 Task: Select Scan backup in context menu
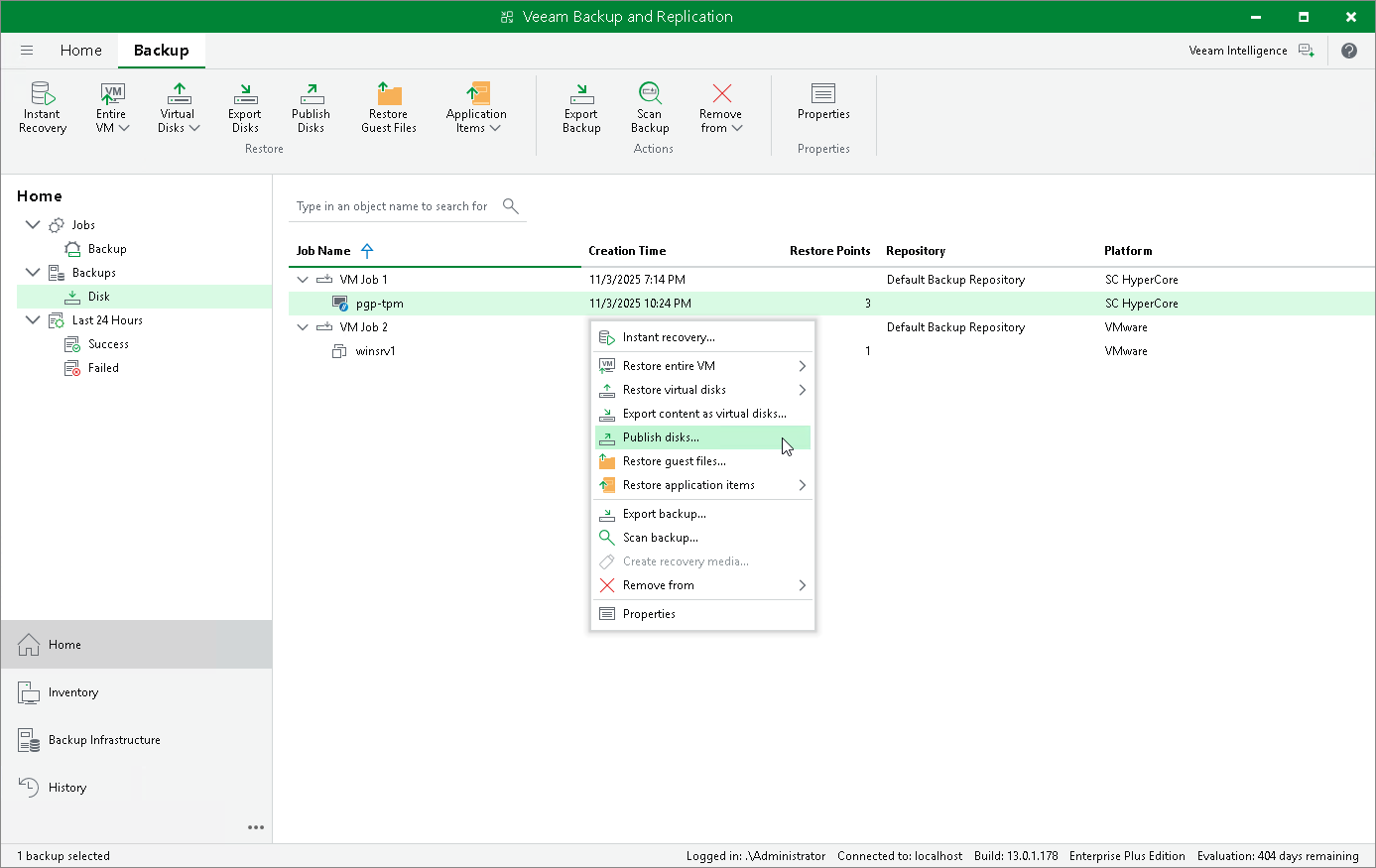660,538
